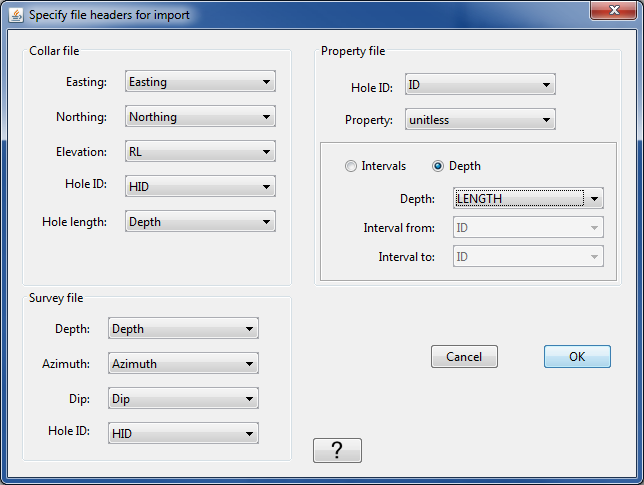644x485 pixels.
Task: Open the Collar file Northing dropdown
Action: pos(200,116)
